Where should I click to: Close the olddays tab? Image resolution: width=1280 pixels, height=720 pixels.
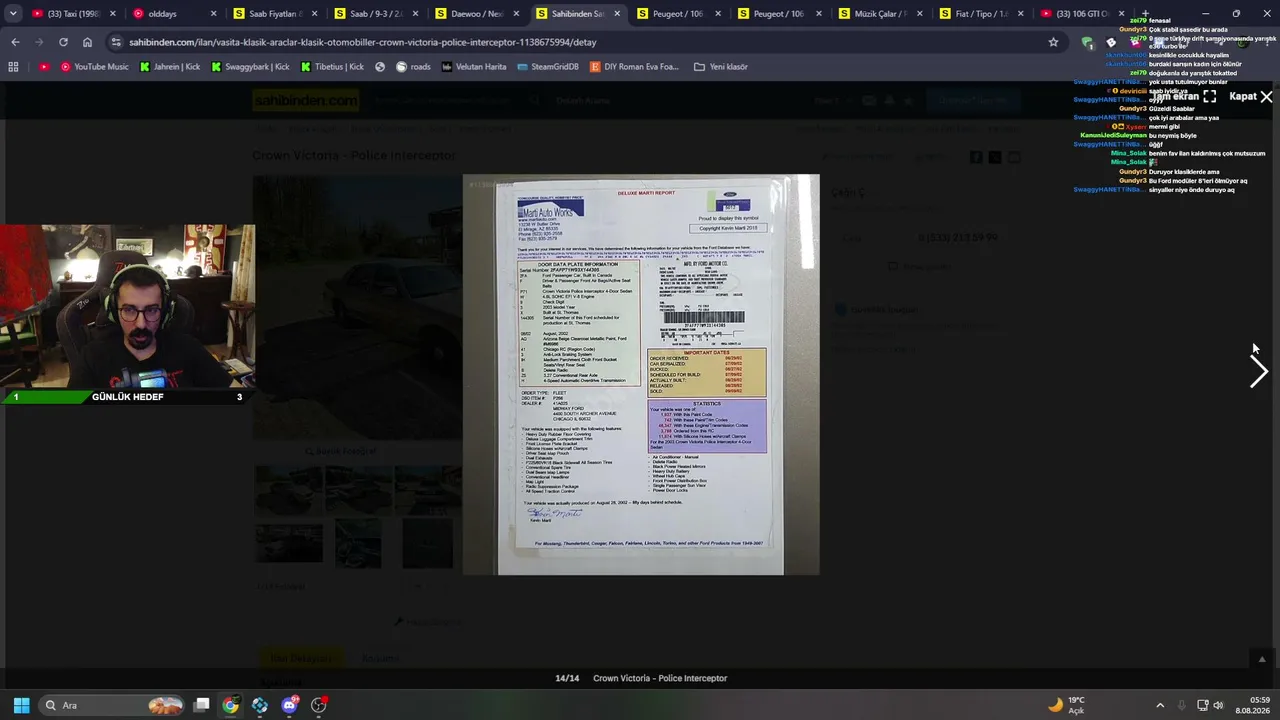213,14
